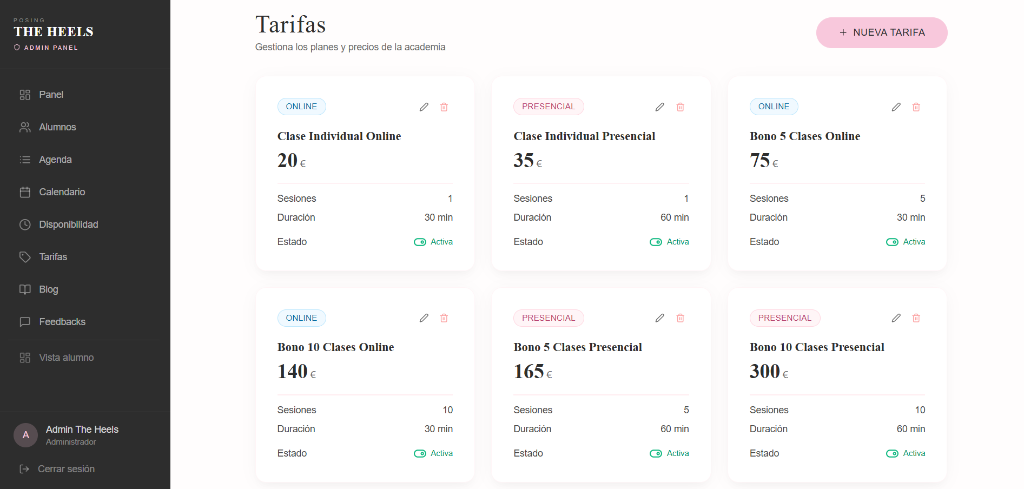Edit the Clase Individual Online tariff
The width and height of the screenshot is (1024, 489).
[x=424, y=107]
